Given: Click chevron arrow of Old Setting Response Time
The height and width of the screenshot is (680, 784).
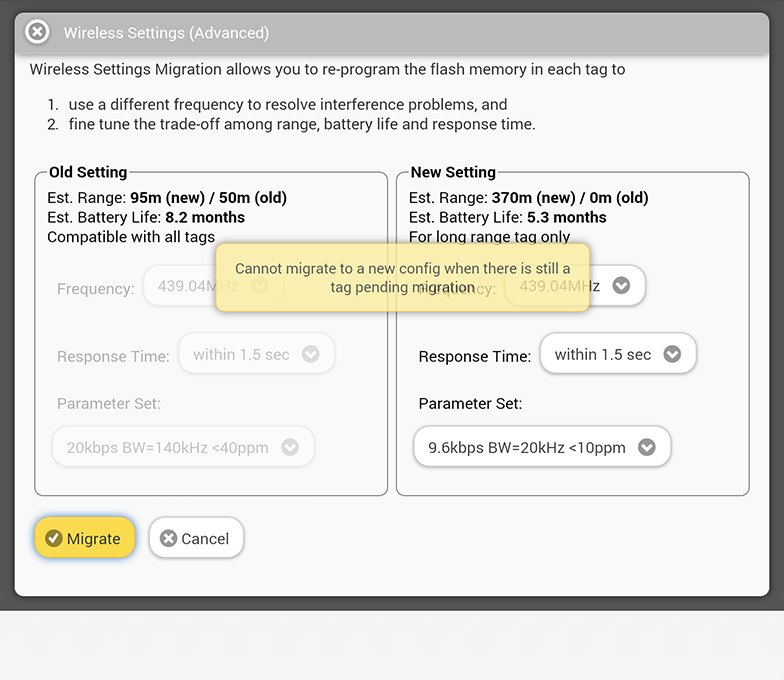Looking at the screenshot, I should (310, 354).
